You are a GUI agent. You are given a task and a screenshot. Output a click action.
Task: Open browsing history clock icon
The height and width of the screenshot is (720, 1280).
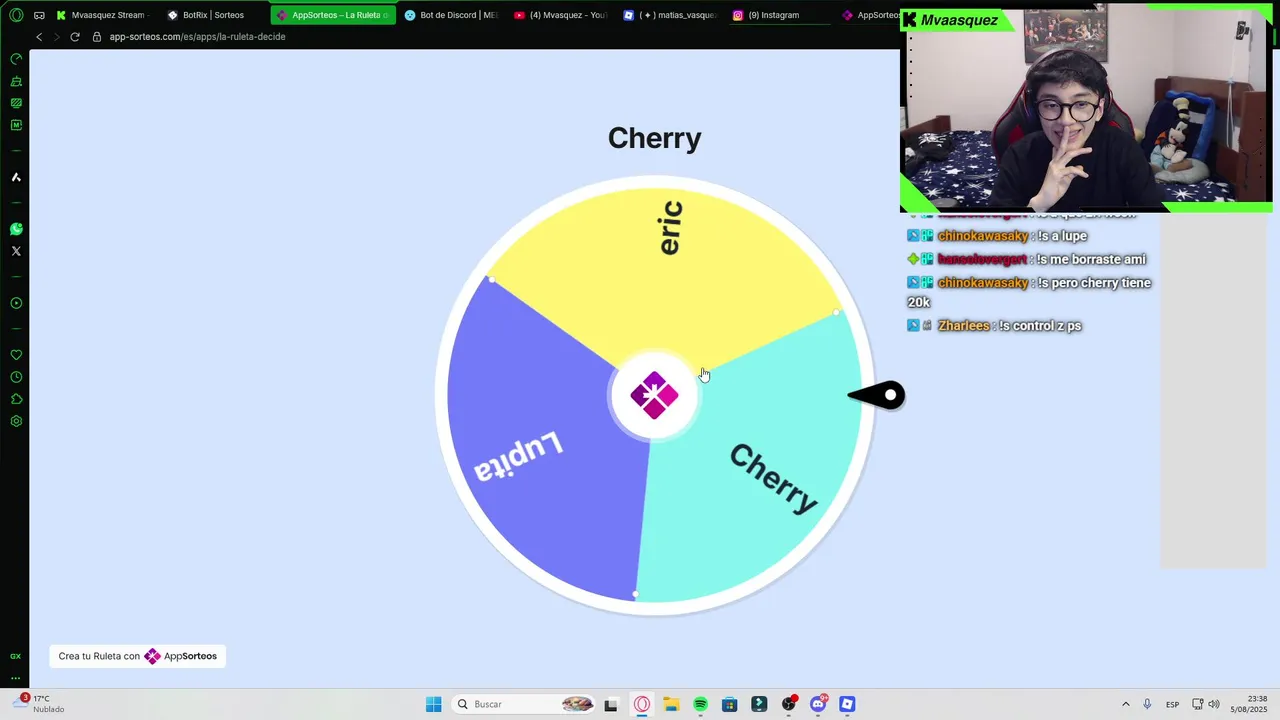tap(16, 377)
